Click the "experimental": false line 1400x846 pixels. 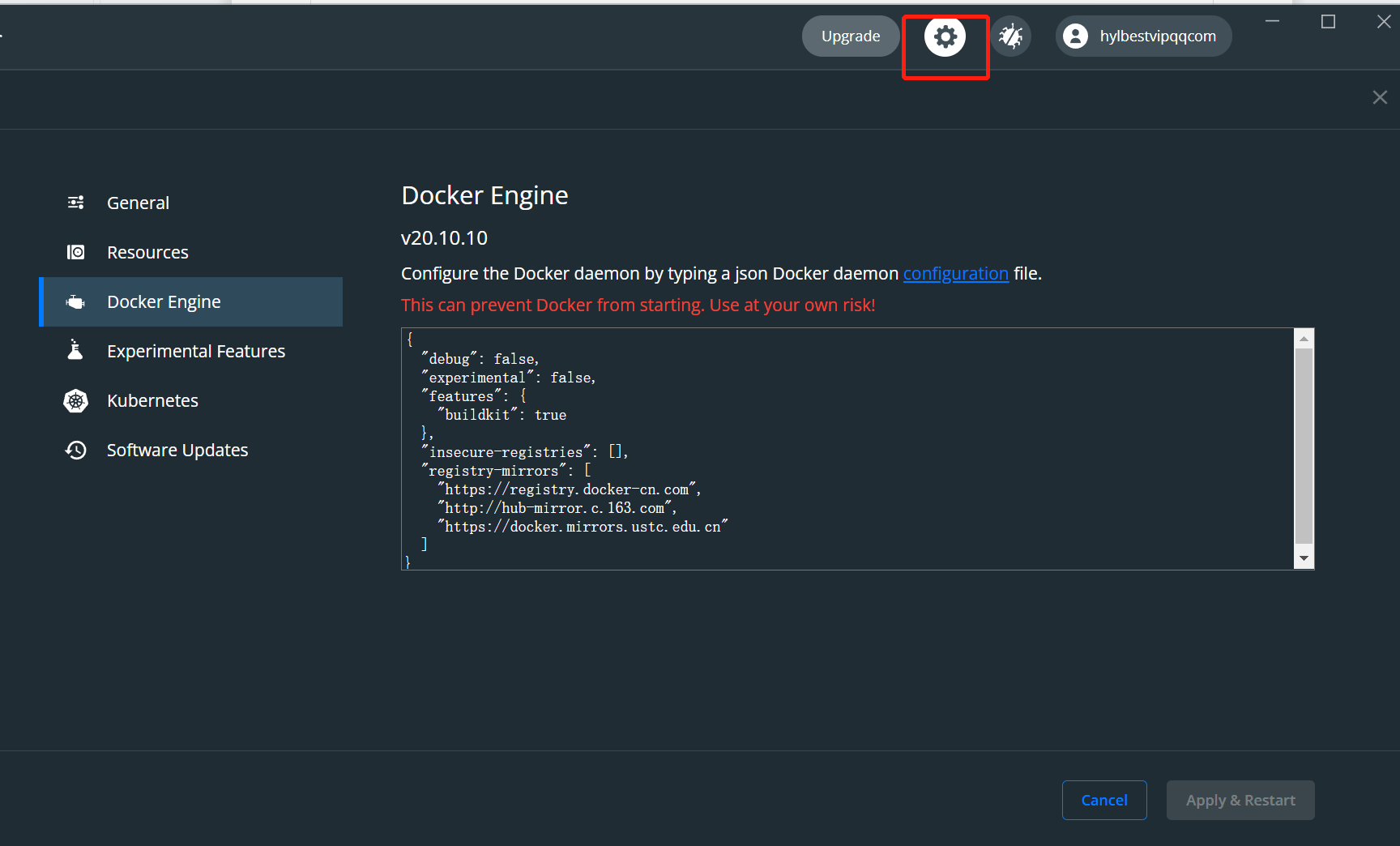(508, 378)
